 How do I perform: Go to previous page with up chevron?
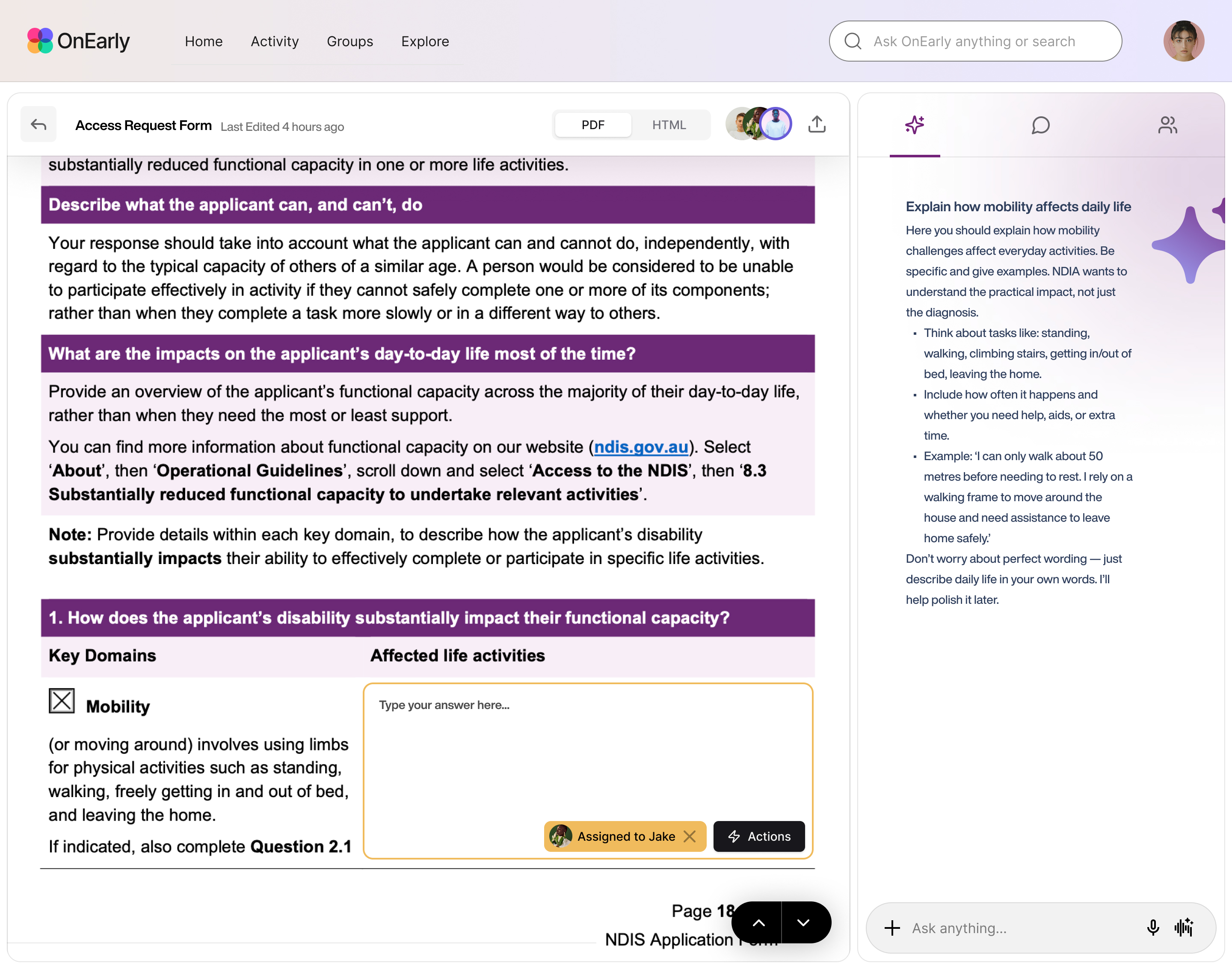[x=758, y=922]
